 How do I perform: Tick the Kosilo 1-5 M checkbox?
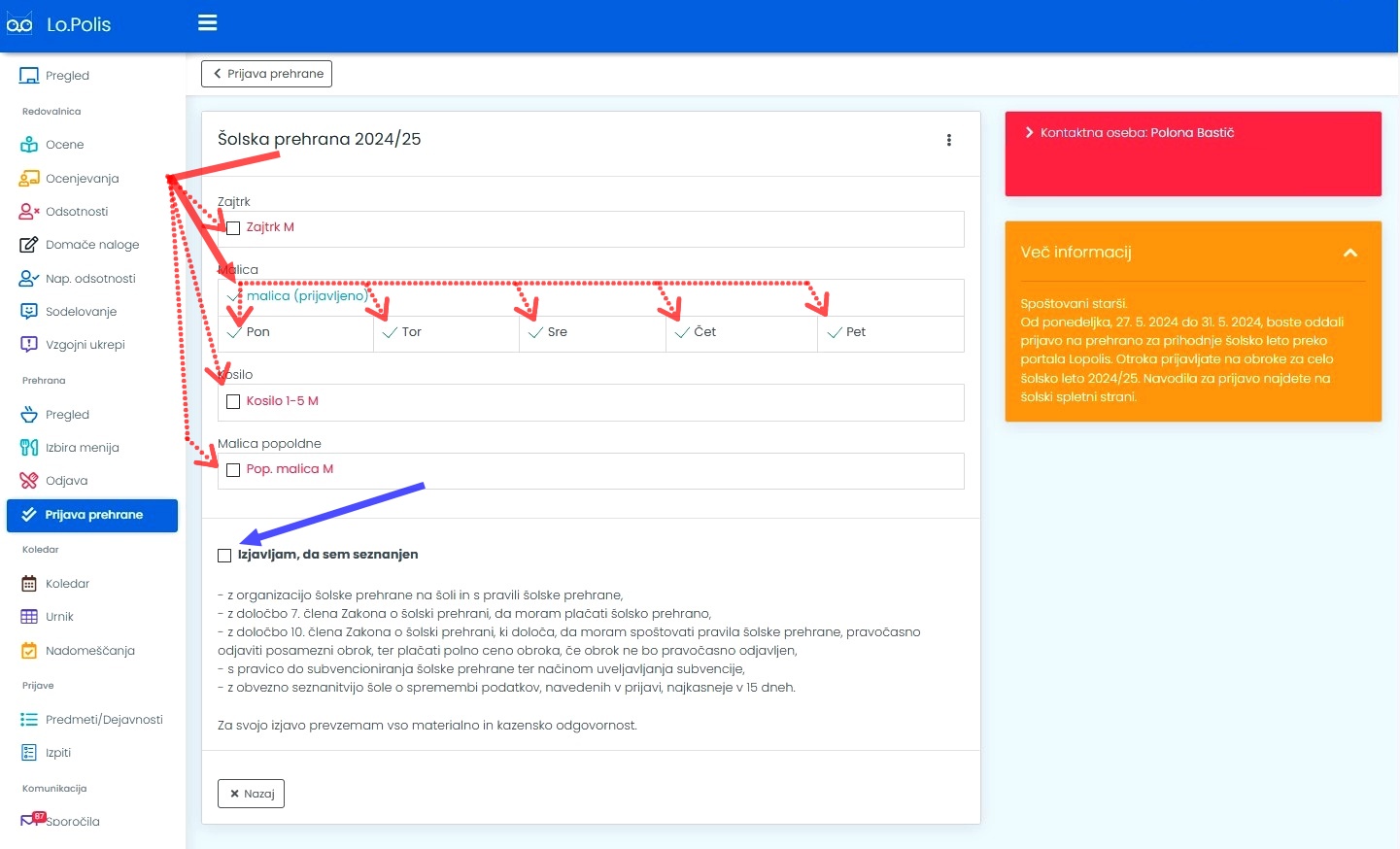point(233,401)
